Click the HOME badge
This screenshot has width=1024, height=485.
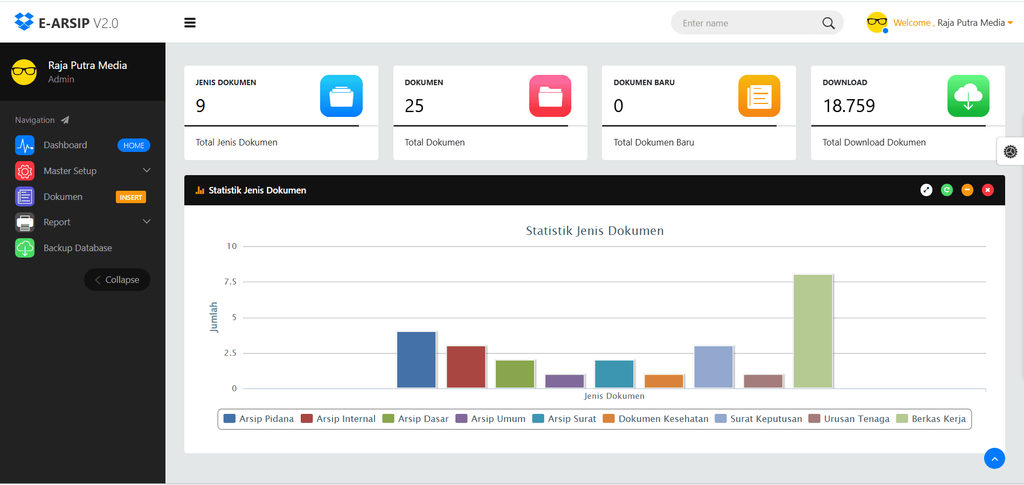tap(134, 146)
